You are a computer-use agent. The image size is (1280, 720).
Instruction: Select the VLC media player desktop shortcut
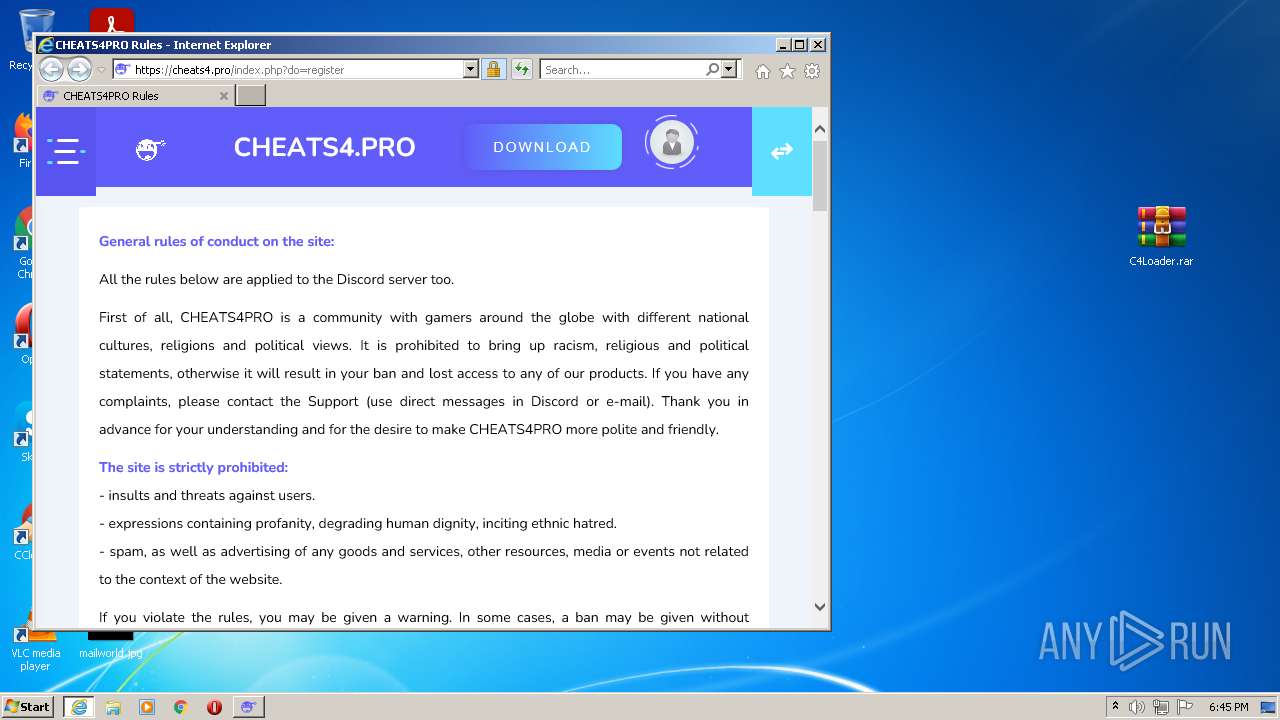(x=35, y=648)
